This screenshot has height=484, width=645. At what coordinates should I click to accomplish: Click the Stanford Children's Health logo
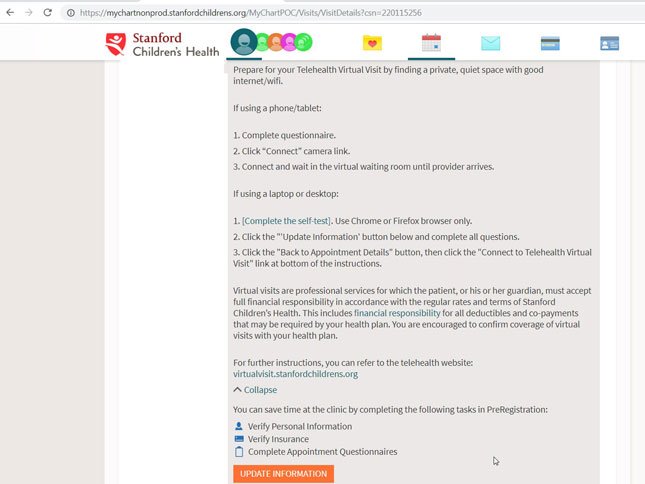click(x=162, y=44)
